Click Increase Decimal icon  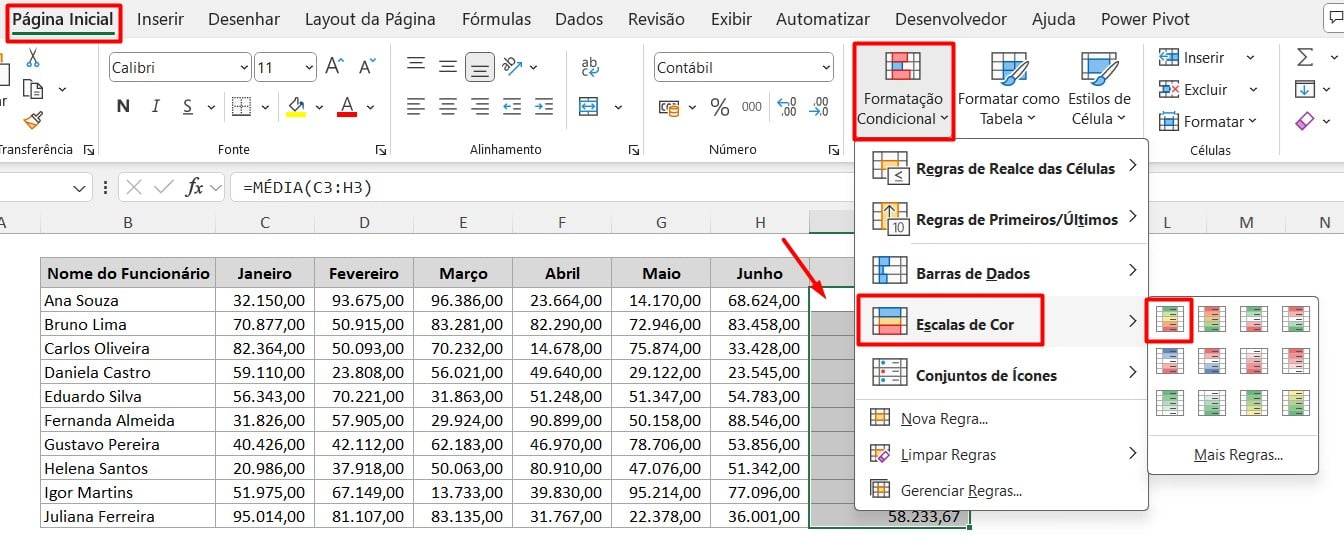(786, 106)
